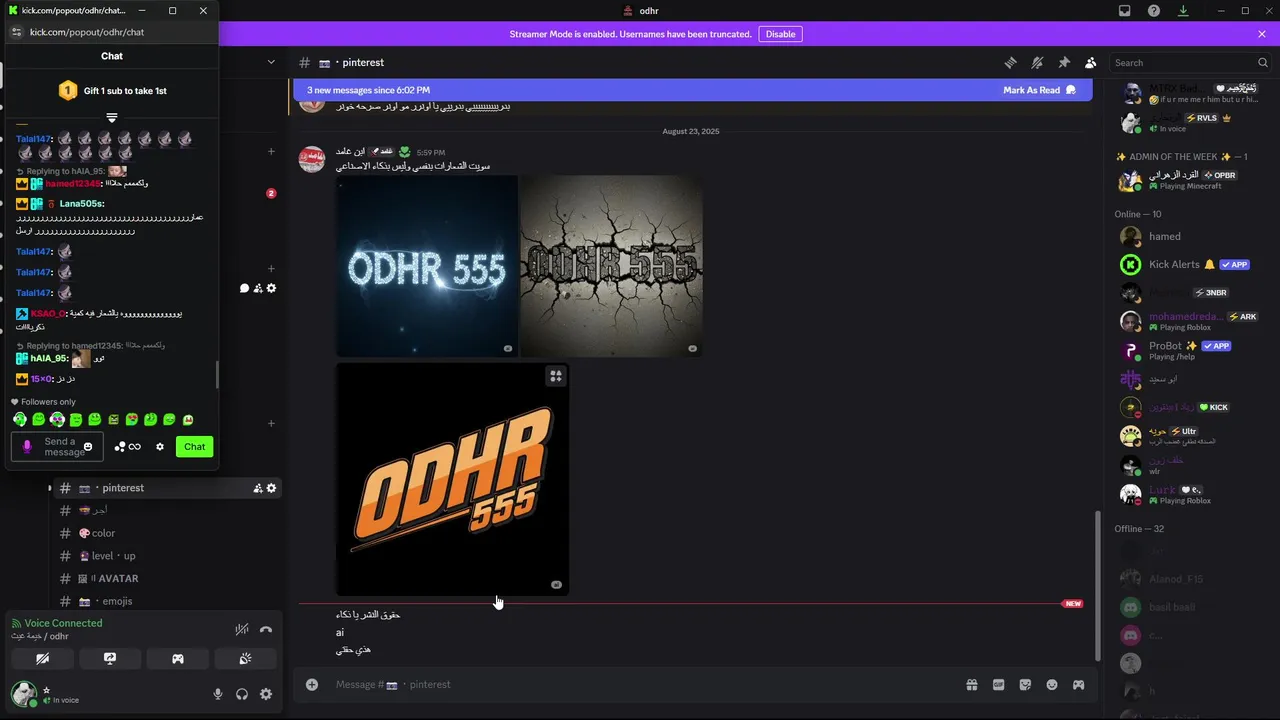1280x720 pixels.
Task: Edit pinterest channel gear icon
Action: pyautogui.click(x=271, y=488)
